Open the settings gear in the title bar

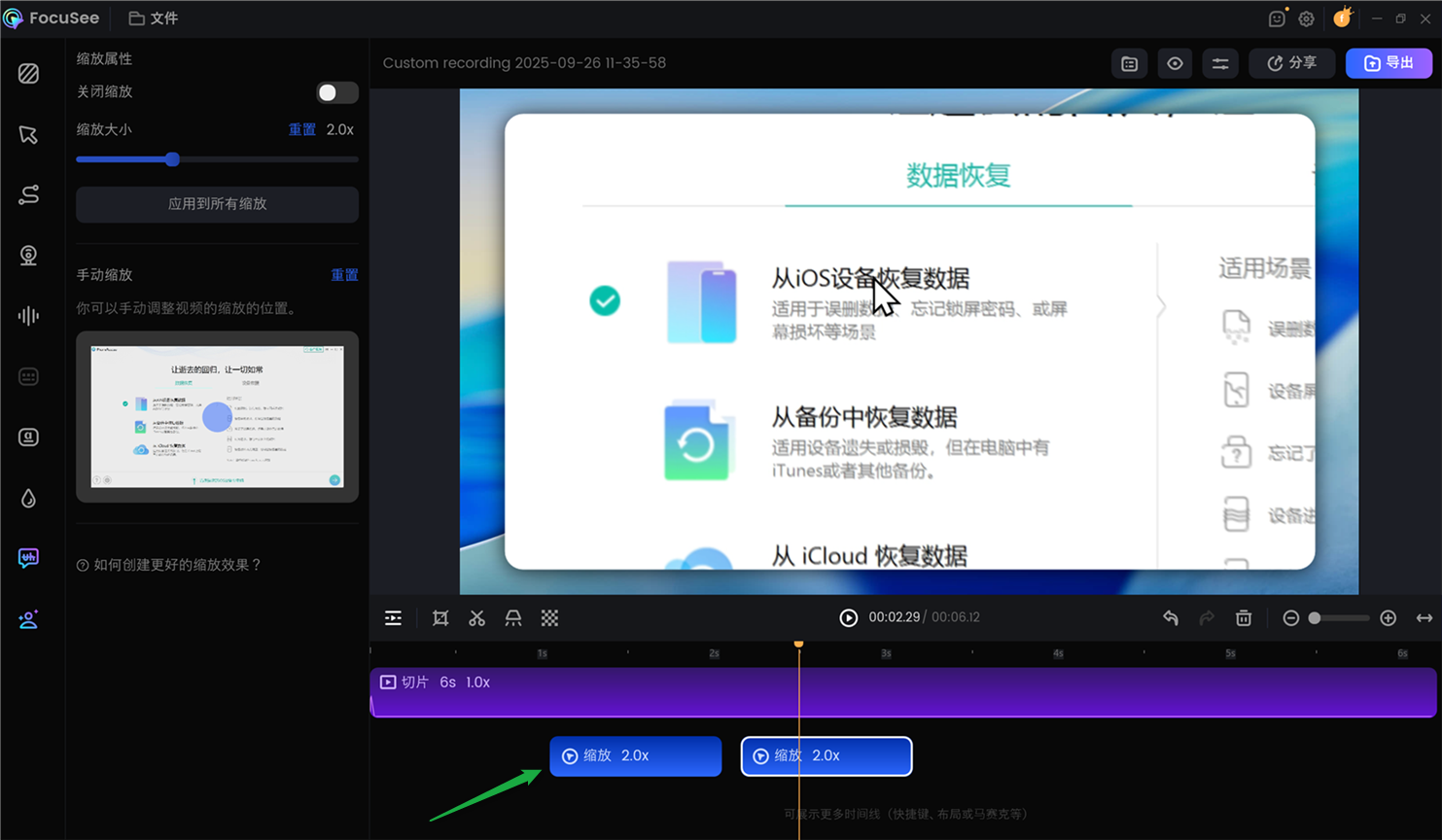1306,18
